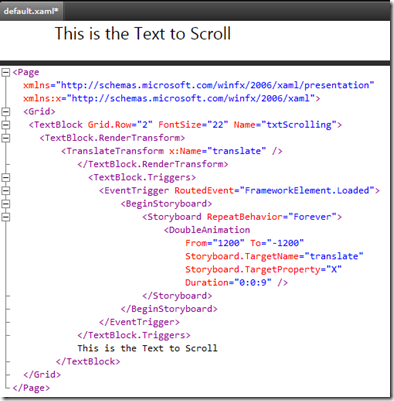
Task: Click the FontSize="22" attribute
Action: (193, 125)
